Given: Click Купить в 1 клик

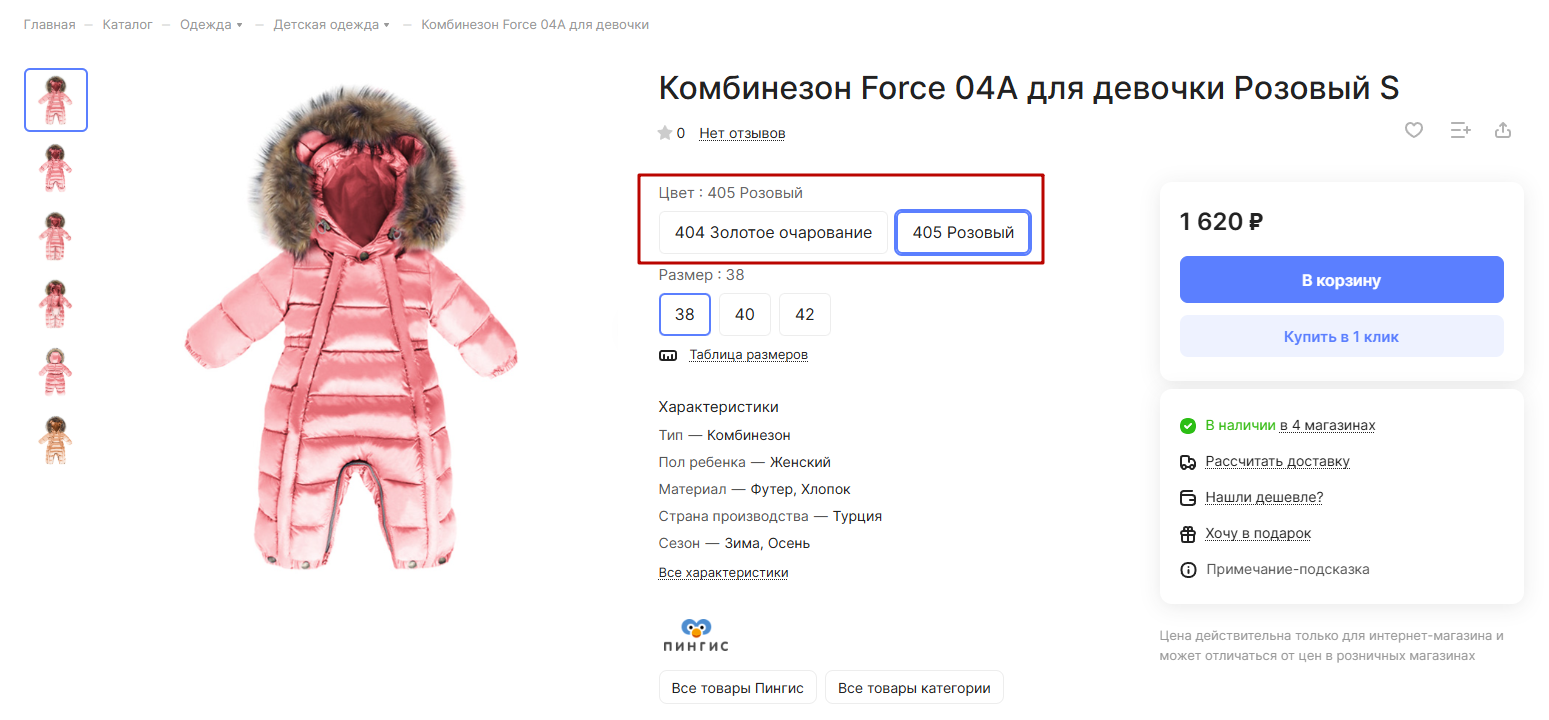Looking at the screenshot, I should pyautogui.click(x=1342, y=336).
